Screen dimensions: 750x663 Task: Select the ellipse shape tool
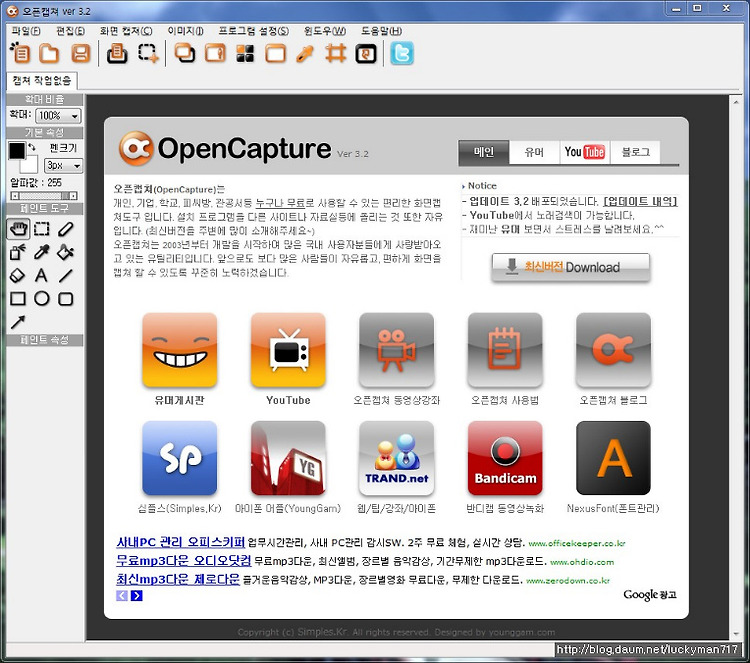tap(42, 299)
